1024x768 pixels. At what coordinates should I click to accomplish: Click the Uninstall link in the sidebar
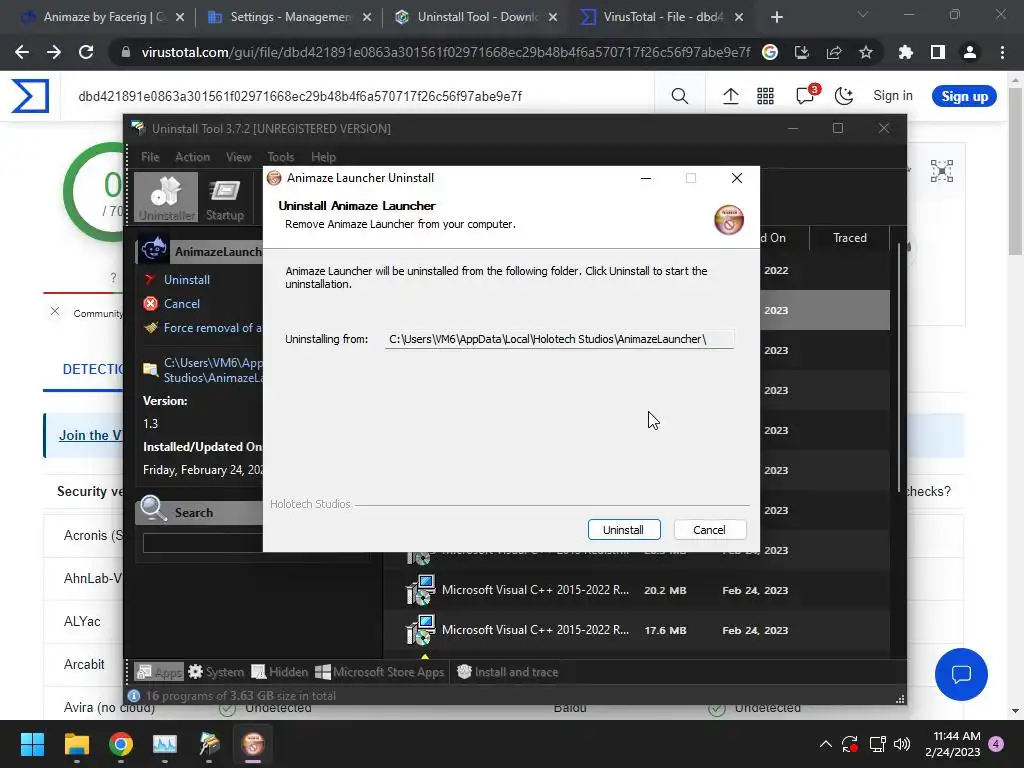[187, 280]
